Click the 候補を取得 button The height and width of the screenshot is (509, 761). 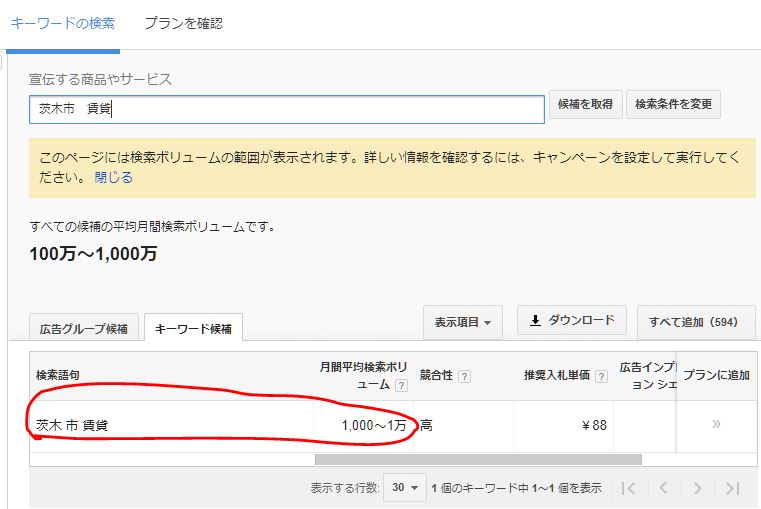click(585, 105)
